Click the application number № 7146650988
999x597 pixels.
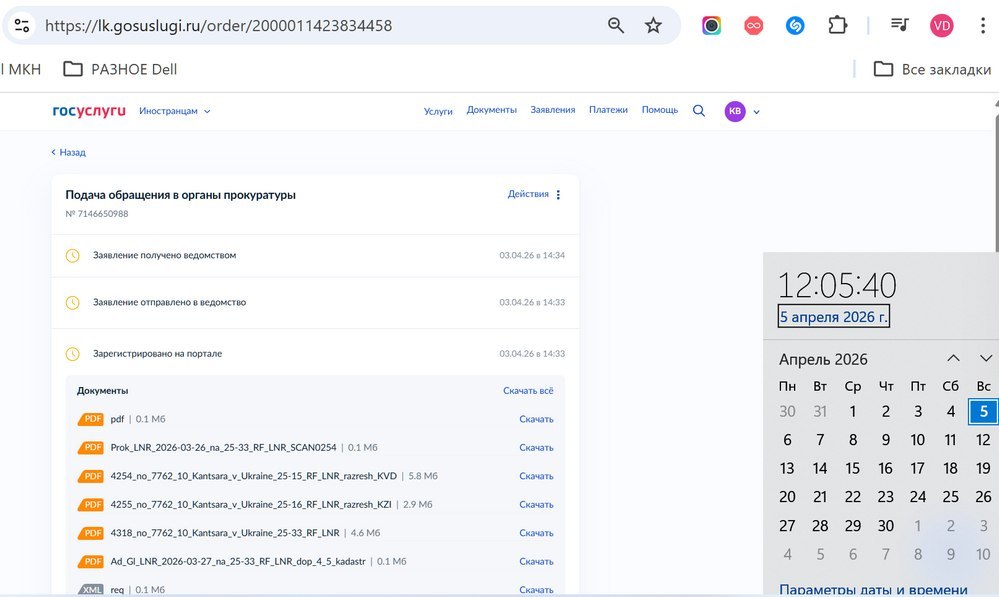click(97, 214)
